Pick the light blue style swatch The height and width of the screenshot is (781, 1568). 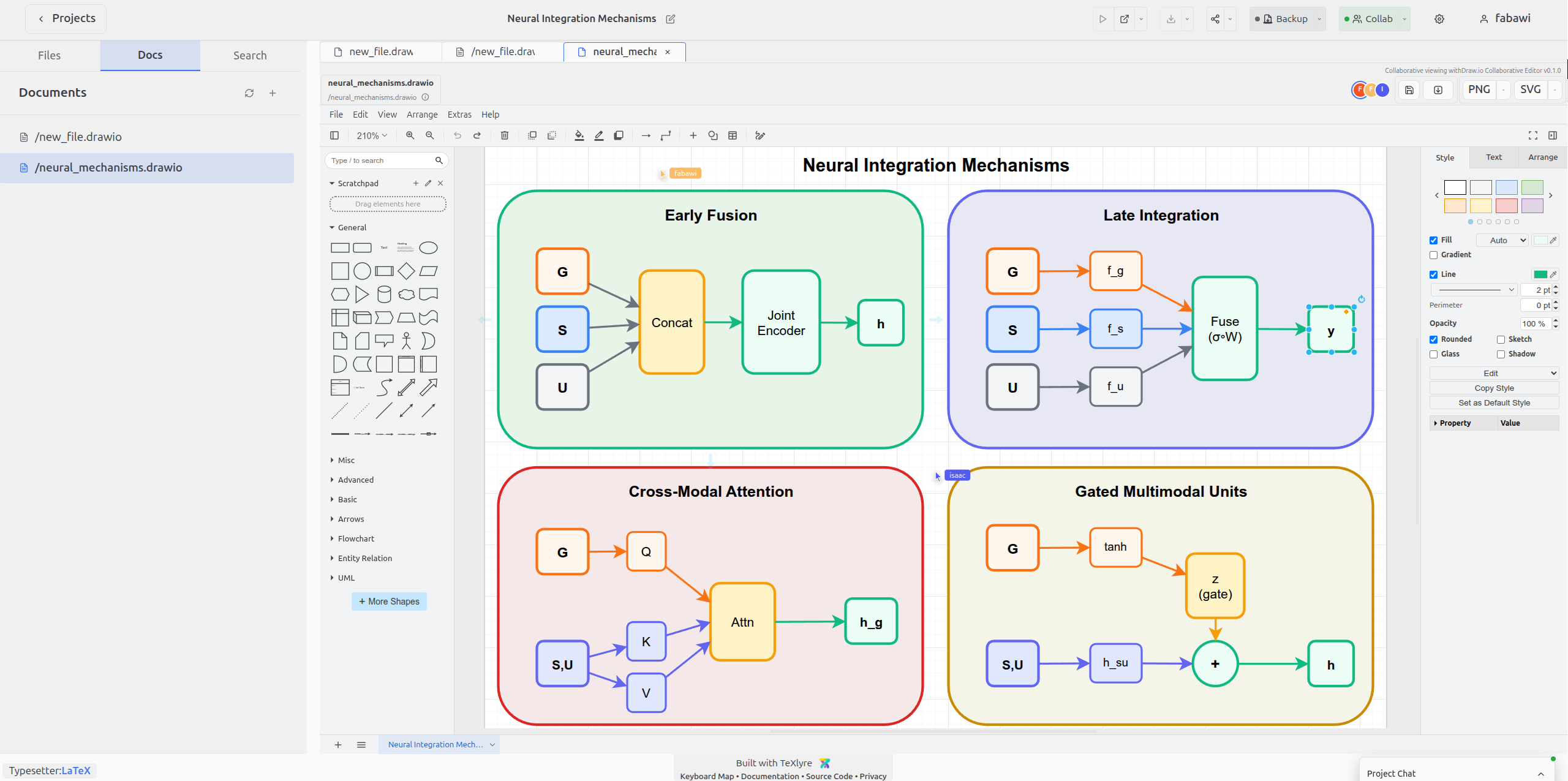[1506, 187]
